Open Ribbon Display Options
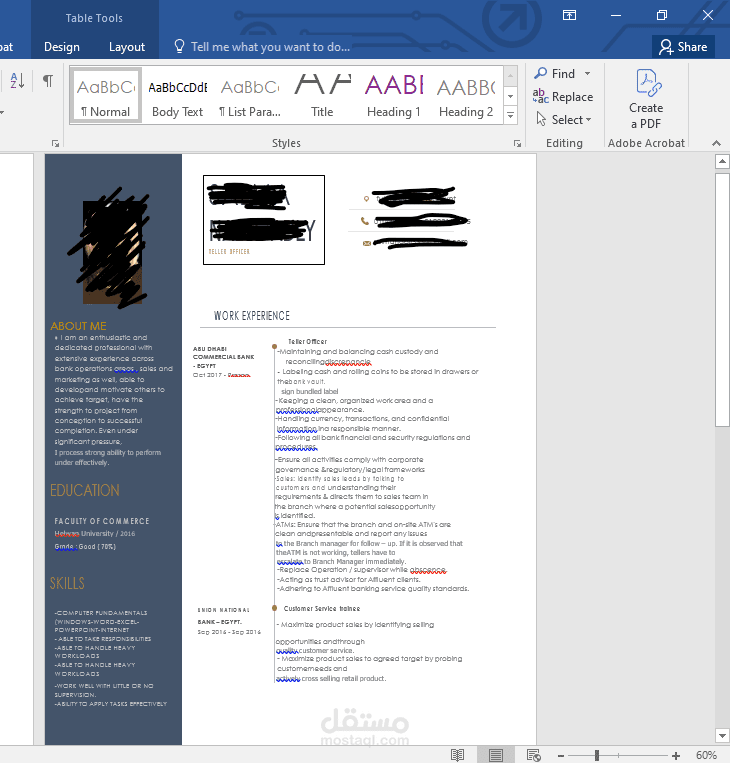This screenshot has height=763, width=730. 569,15
